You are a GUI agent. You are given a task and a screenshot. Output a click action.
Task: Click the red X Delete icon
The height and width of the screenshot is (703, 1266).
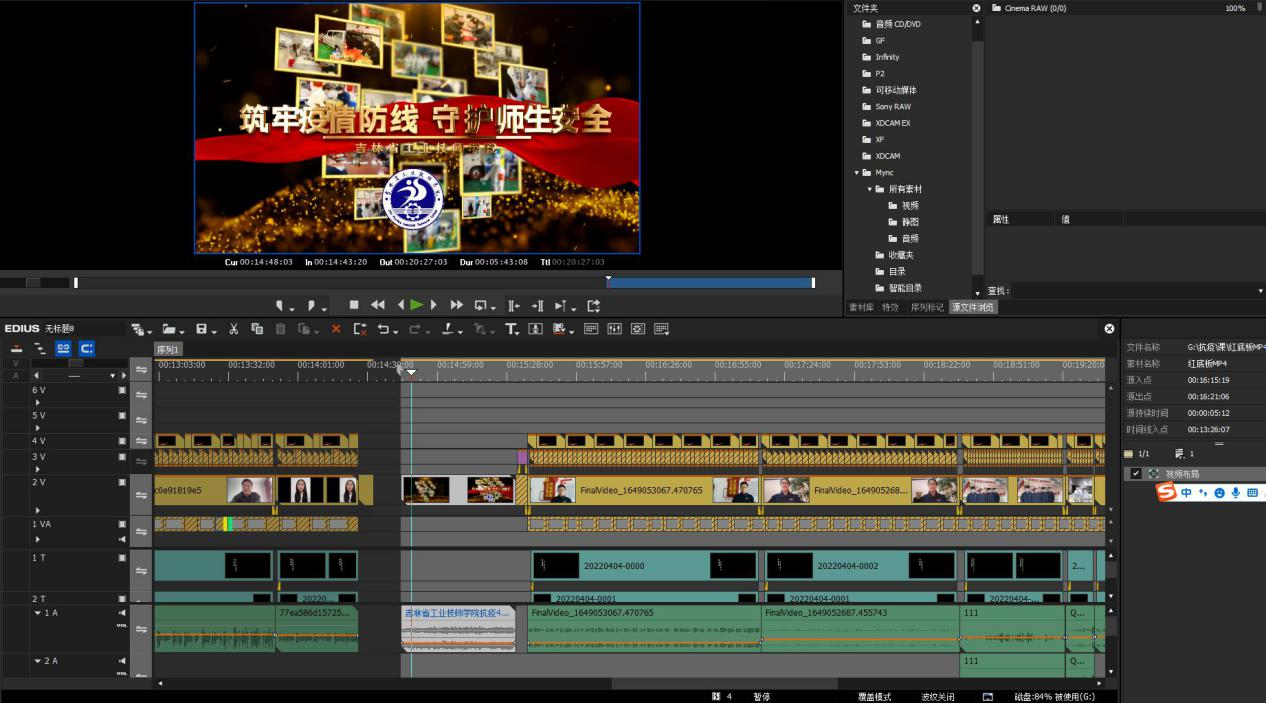point(336,329)
